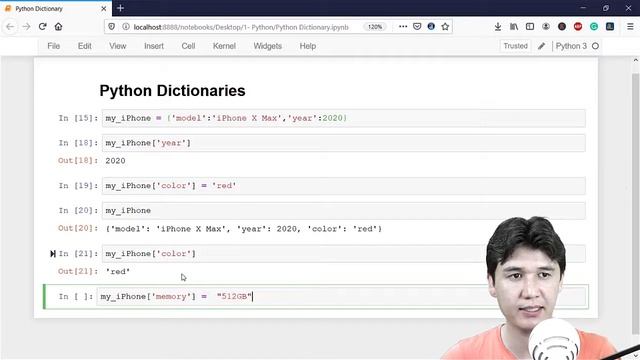The image size is (640, 360).
Task: Click the Grammarly extension icon
Action: 594,27
